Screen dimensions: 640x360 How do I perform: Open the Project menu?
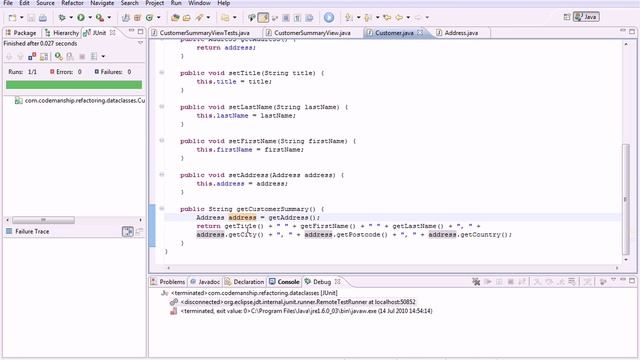(x=155, y=3)
